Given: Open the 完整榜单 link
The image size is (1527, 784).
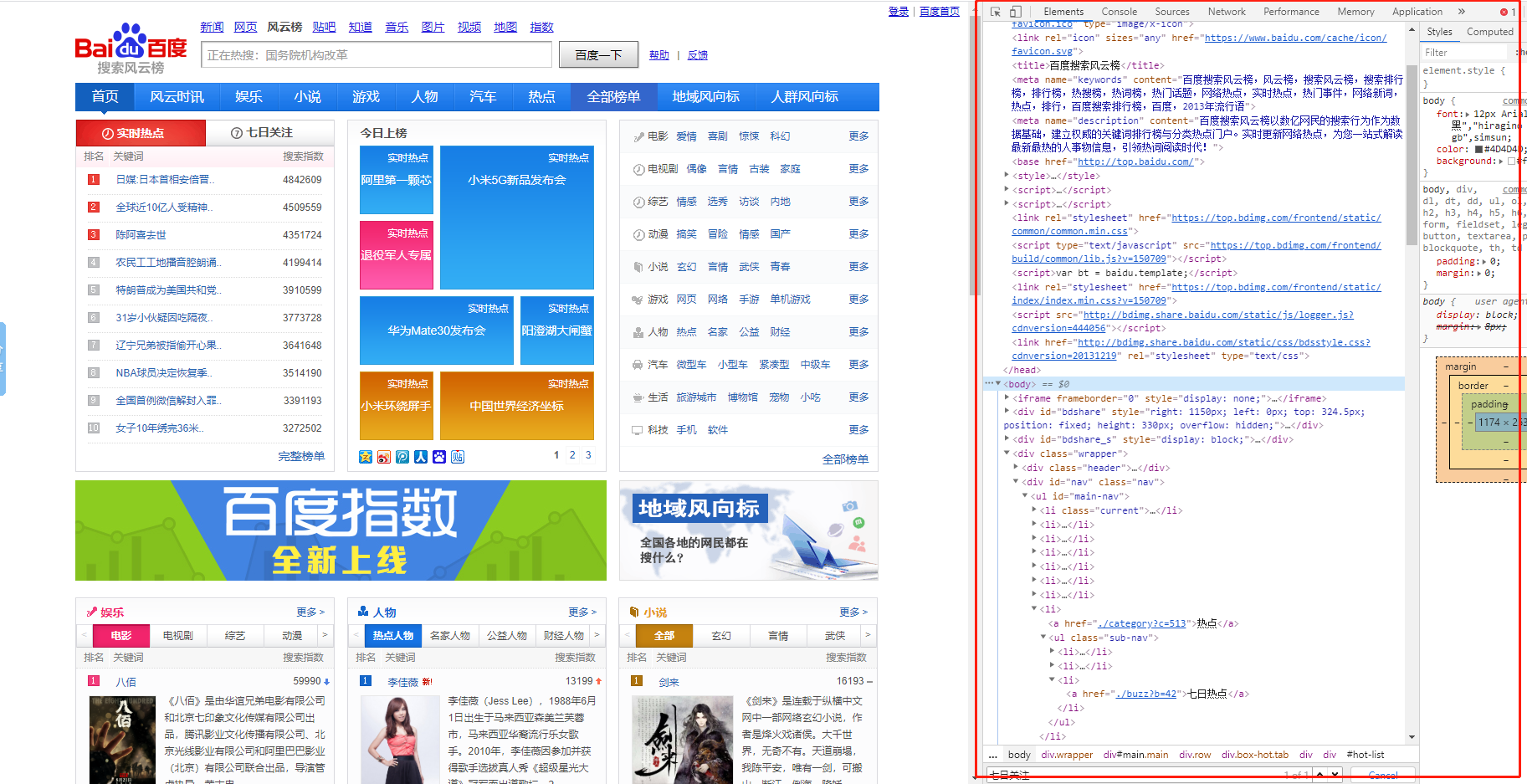Looking at the screenshot, I should pos(301,457).
